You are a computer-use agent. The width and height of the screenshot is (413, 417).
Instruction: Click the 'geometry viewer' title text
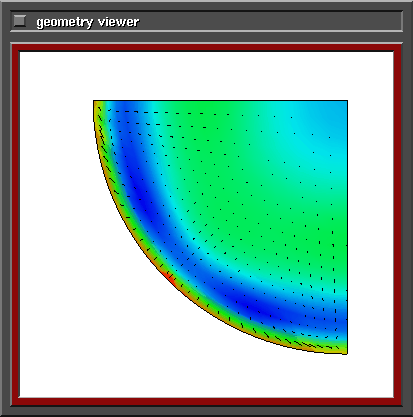tap(88, 22)
